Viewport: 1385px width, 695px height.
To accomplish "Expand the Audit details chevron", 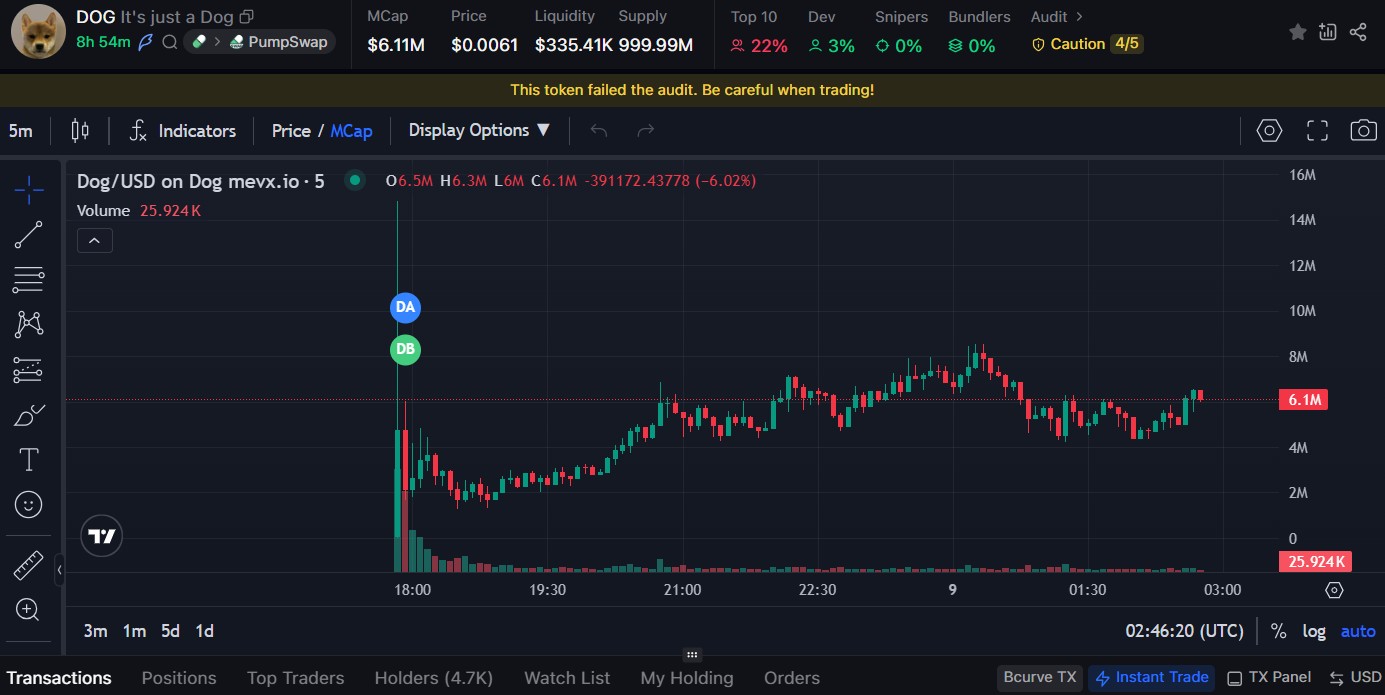I will click(1079, 17).
